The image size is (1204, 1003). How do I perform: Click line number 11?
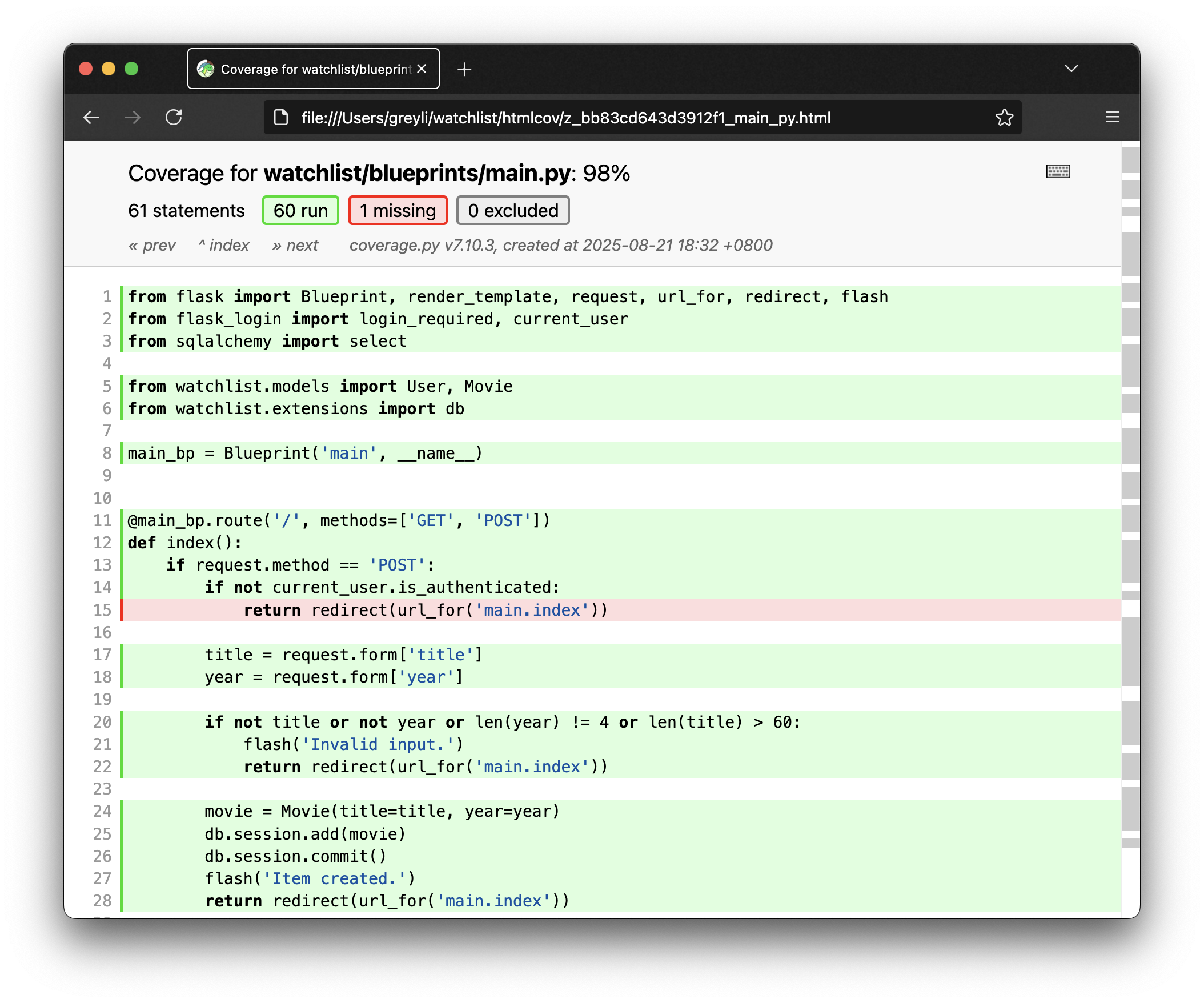(x=102, y=520)
